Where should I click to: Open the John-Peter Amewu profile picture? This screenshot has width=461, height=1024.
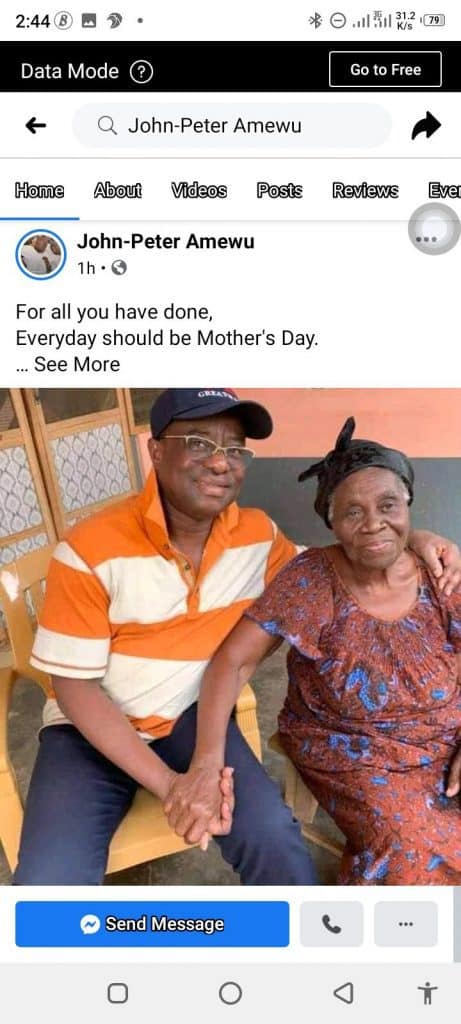pyautogui.click(x=40, y=254)
